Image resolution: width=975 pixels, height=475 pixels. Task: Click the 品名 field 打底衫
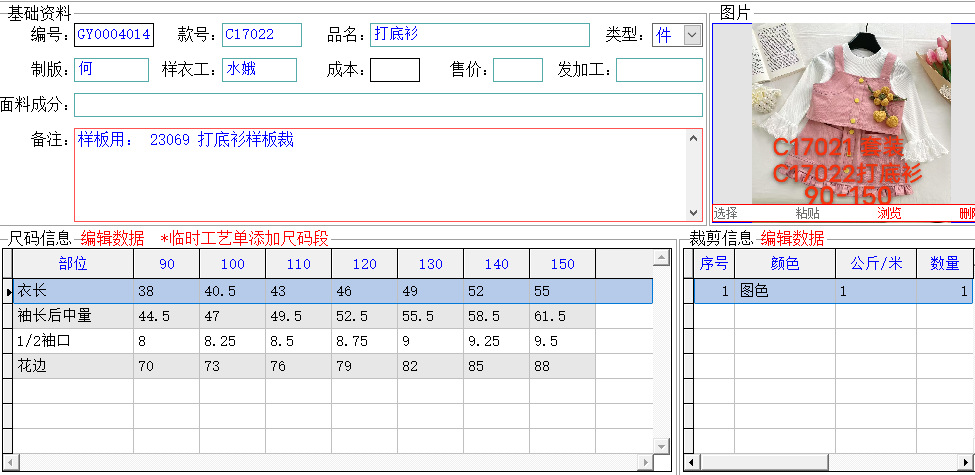click(x=479, y=35)
